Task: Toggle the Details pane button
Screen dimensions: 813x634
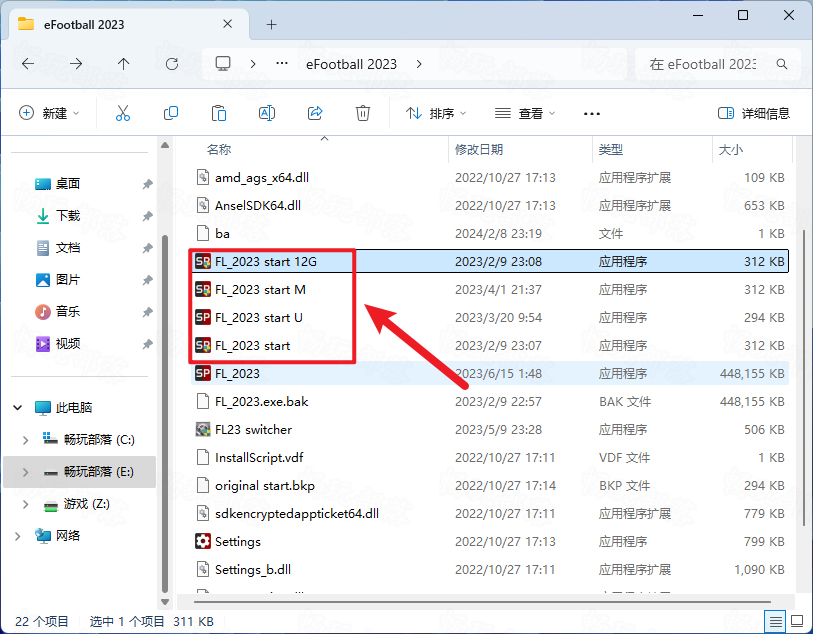Action: coord(753,113)
